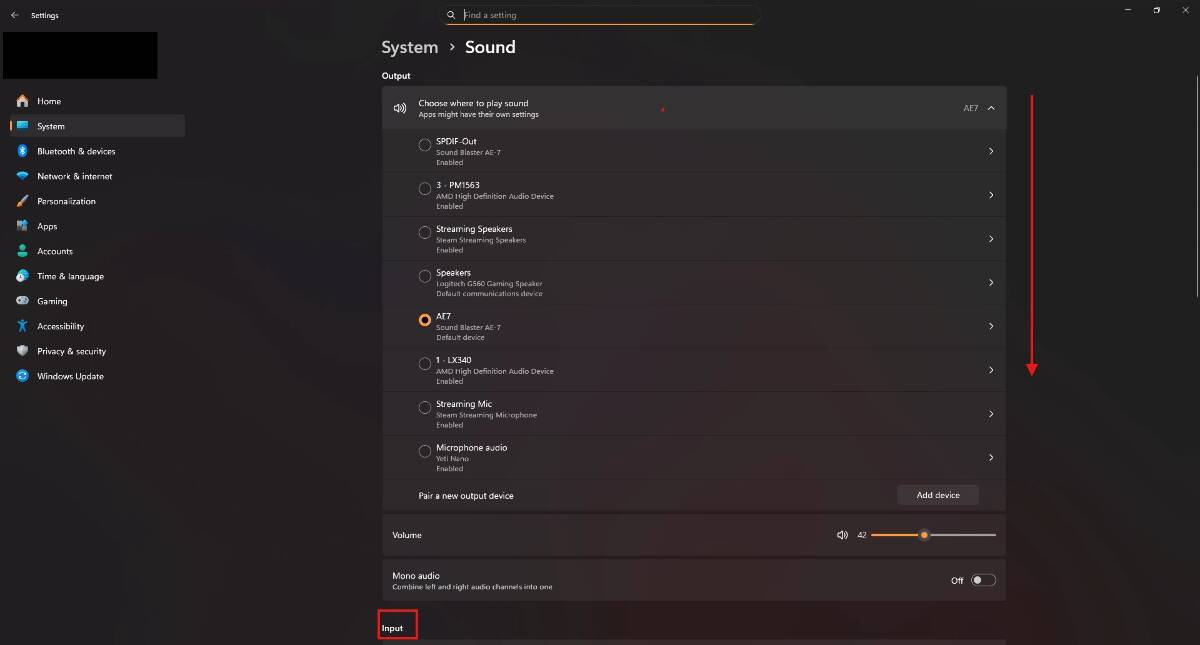Select SPDIF-Out as output device

[425, 145]
